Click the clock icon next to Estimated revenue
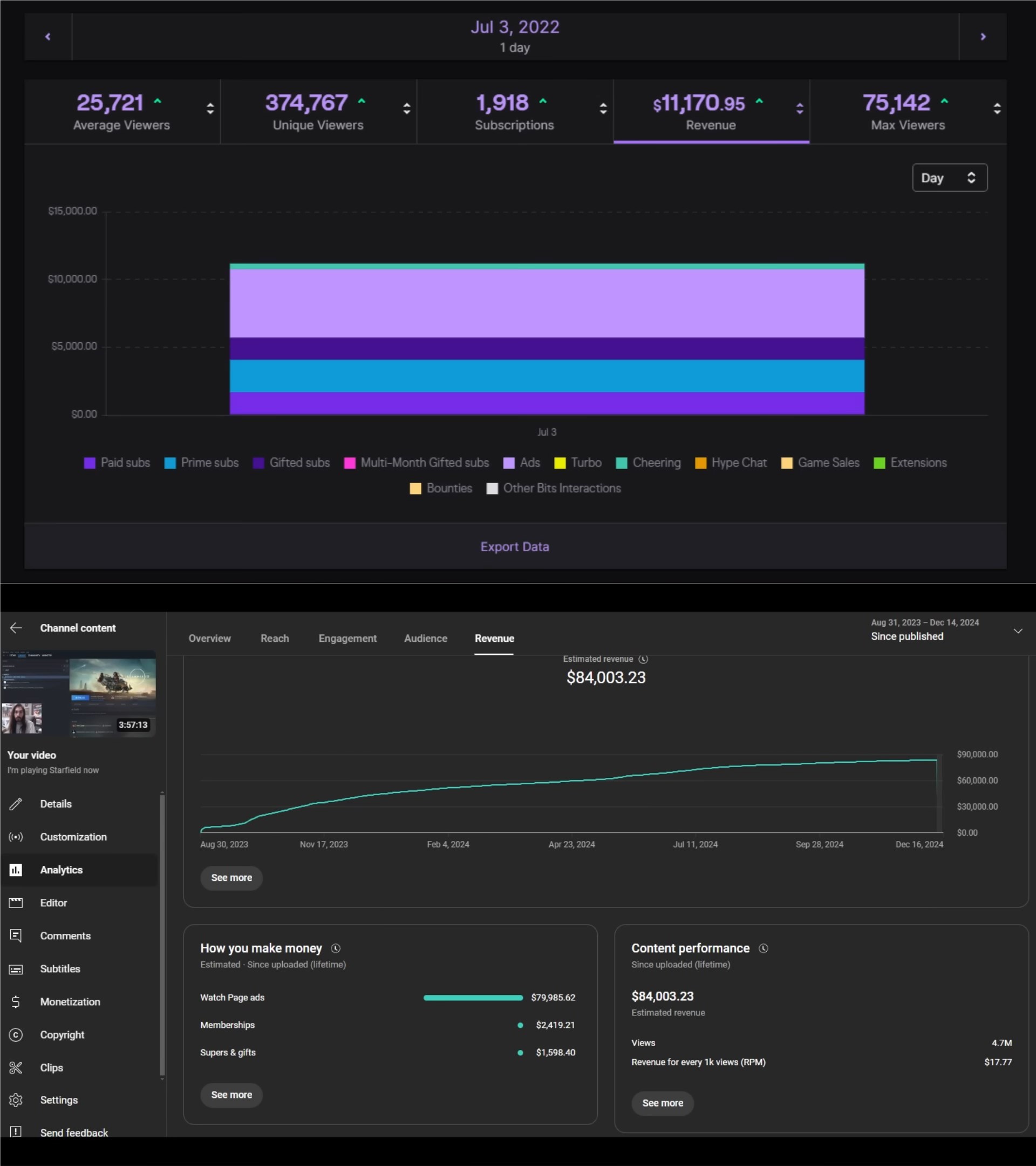The height and width of the screenshot is (1166, 1036). tap(643, 659)
